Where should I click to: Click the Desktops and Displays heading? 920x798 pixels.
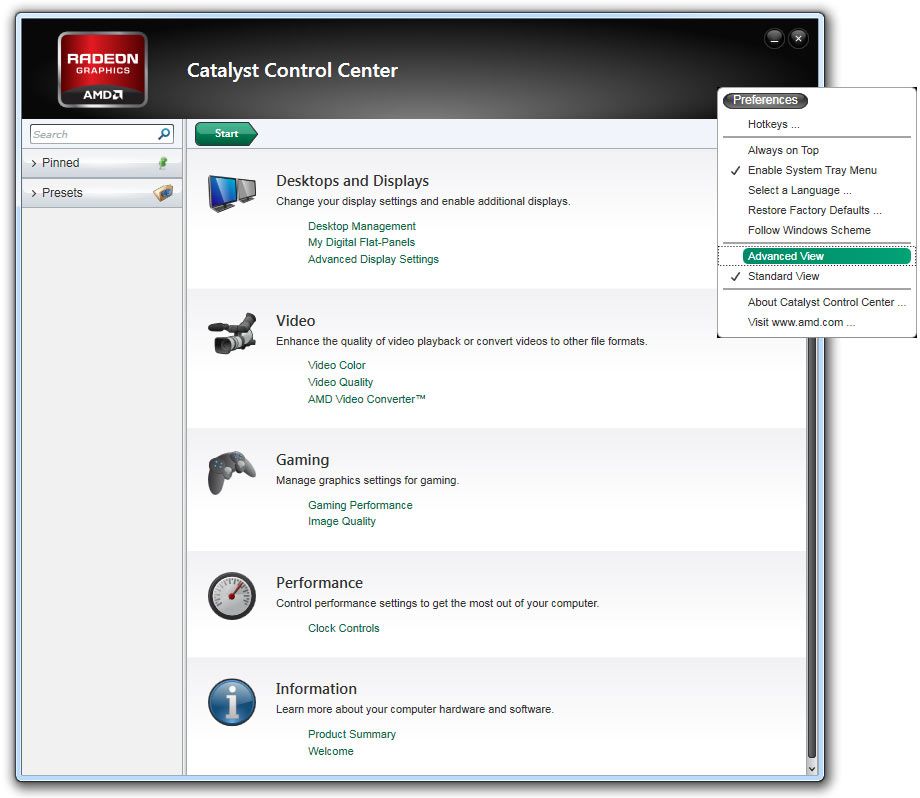click(x=352, y=181)
